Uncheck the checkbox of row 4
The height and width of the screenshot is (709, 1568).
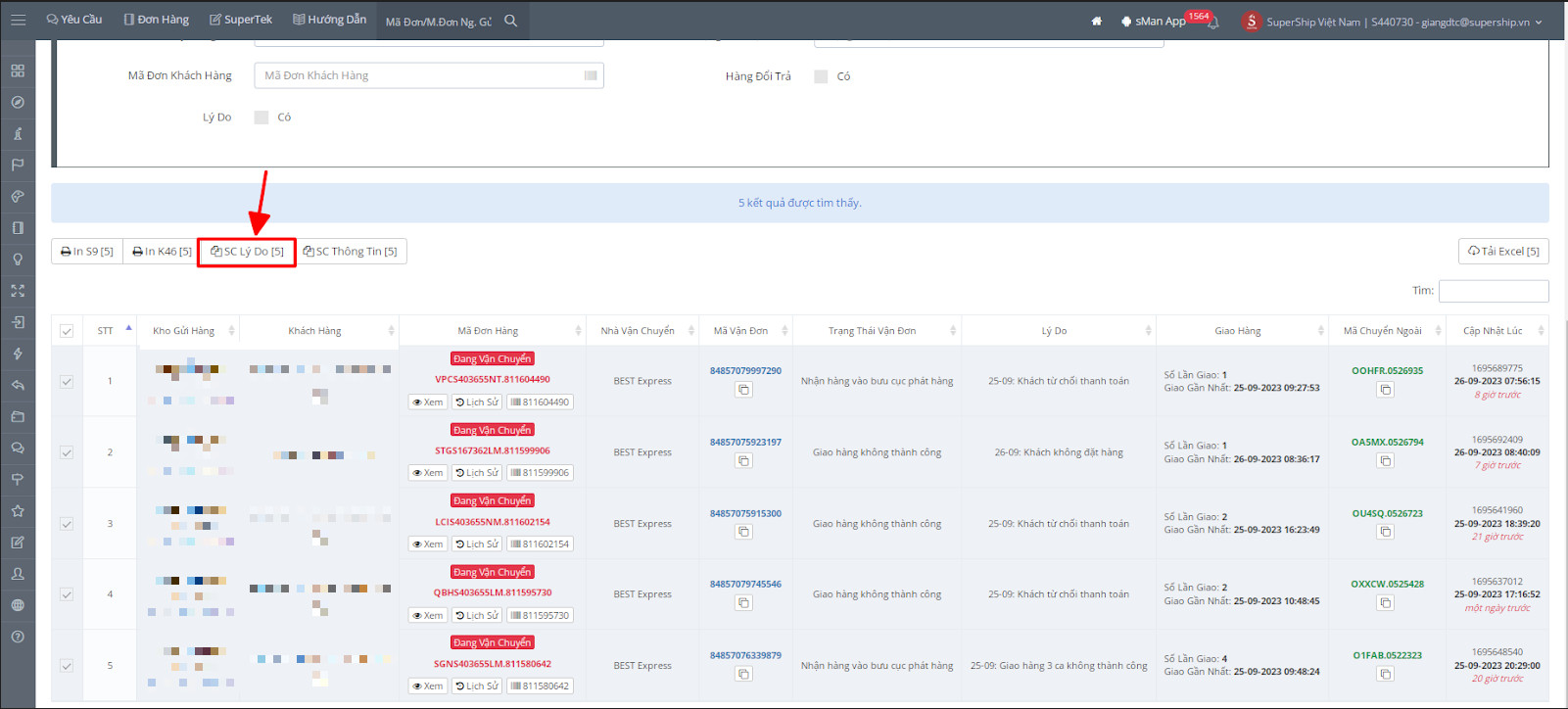coord(67,594)
